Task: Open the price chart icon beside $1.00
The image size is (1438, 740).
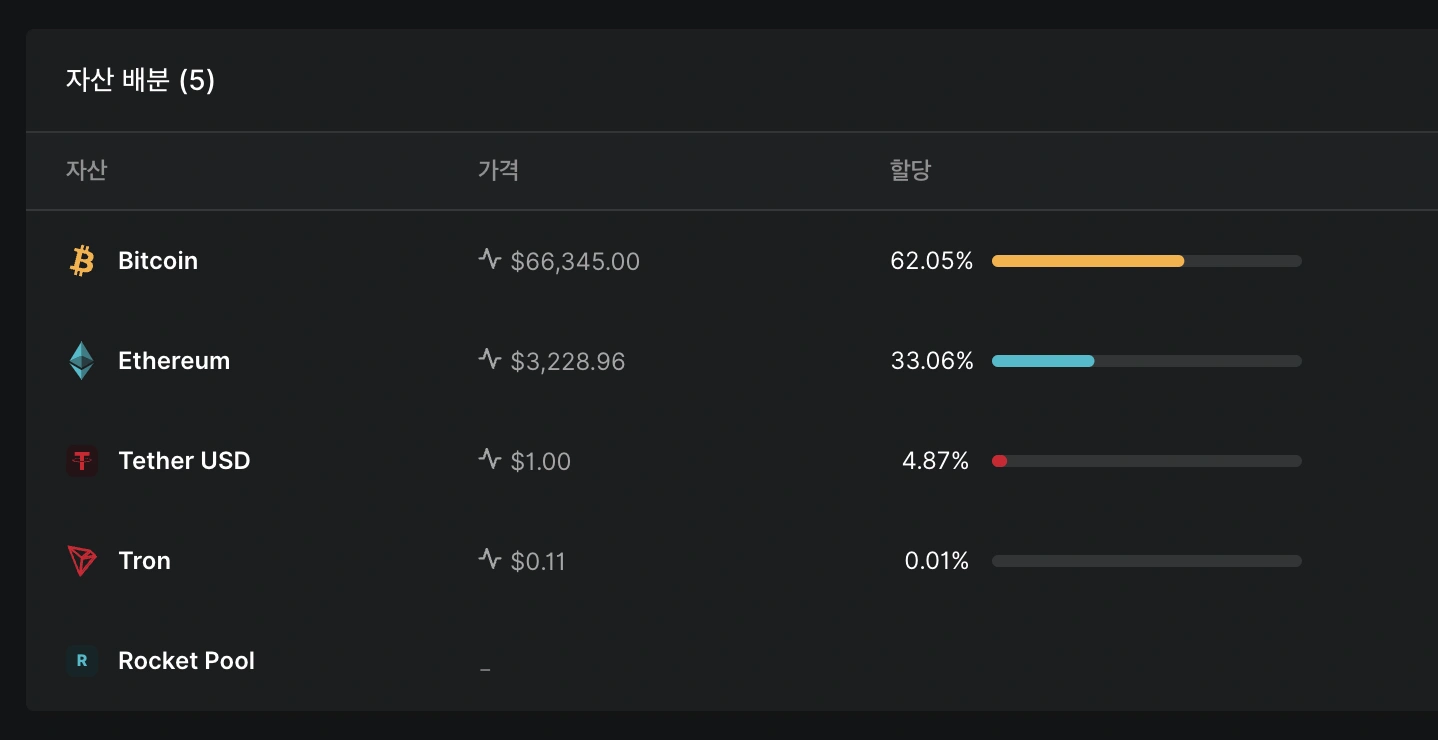Action: (489, 459)
